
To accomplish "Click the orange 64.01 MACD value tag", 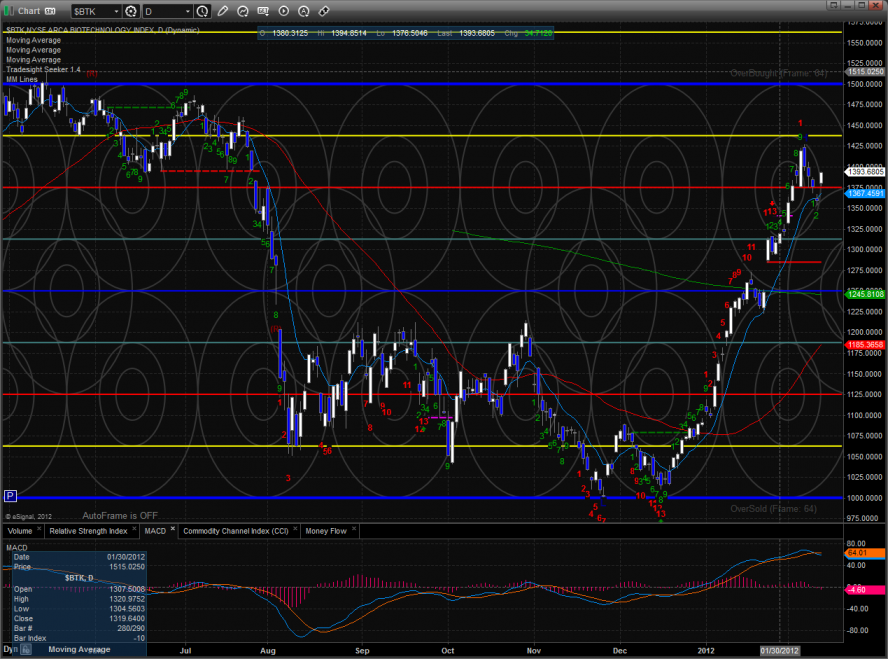I will click(865, 553).
